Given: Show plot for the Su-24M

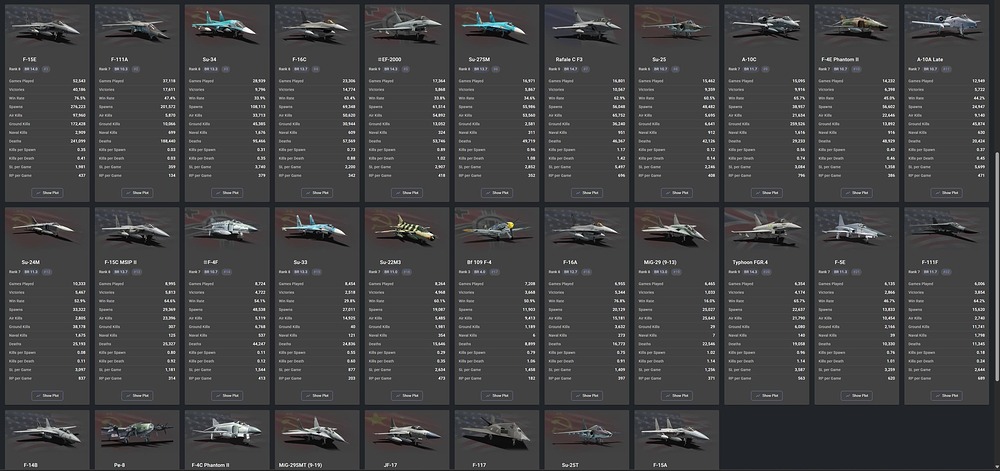Looking at the screenshot, I should (47, 396).
